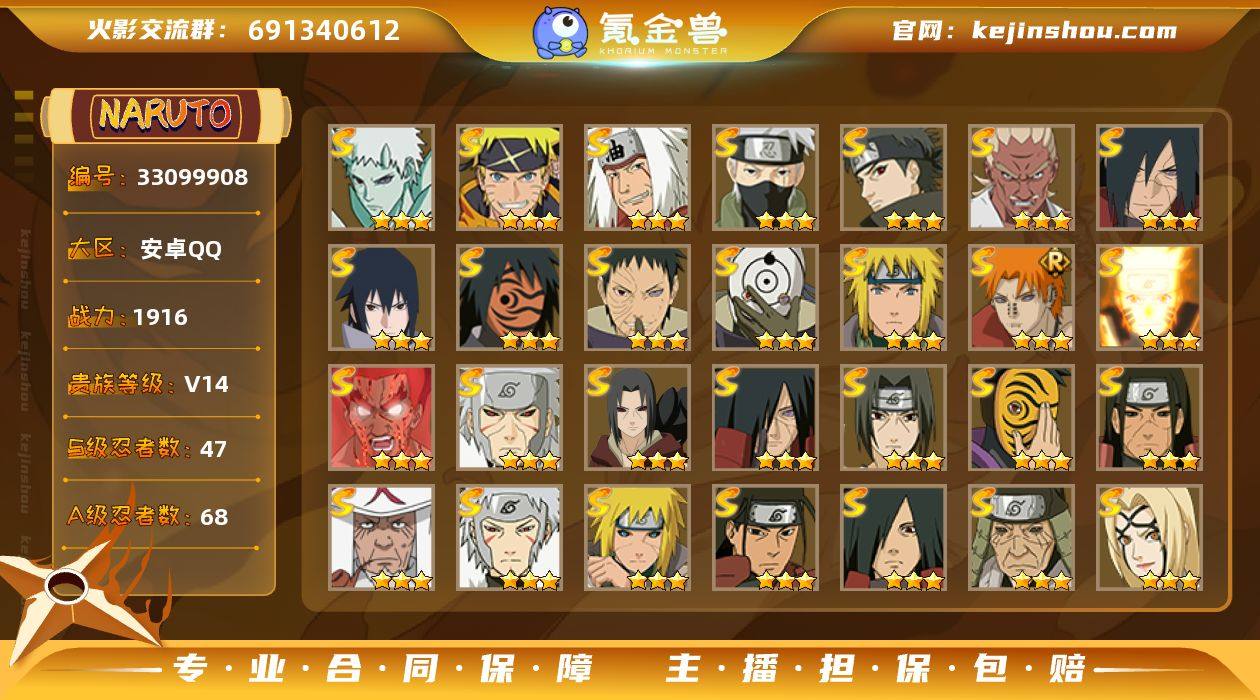Pick the orange-haired Pain portrait with R badge
Image resolution: width=1260 pixels, height=700 pixels.
(x=1022, y=298)
